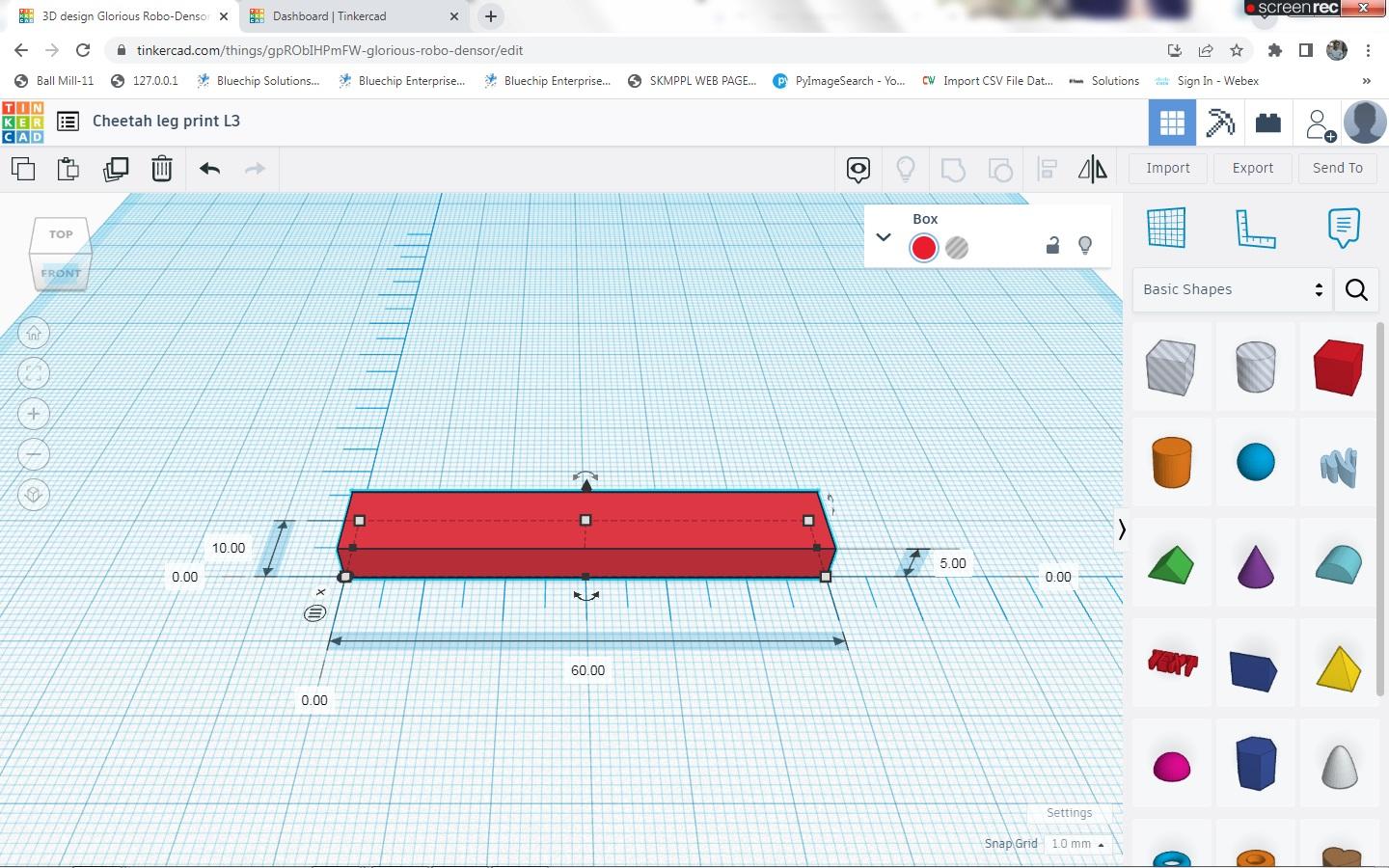The height and width of the screenshot is (868, 1389).
Task: Open the design list menu icon
Action: pos(68,122)
